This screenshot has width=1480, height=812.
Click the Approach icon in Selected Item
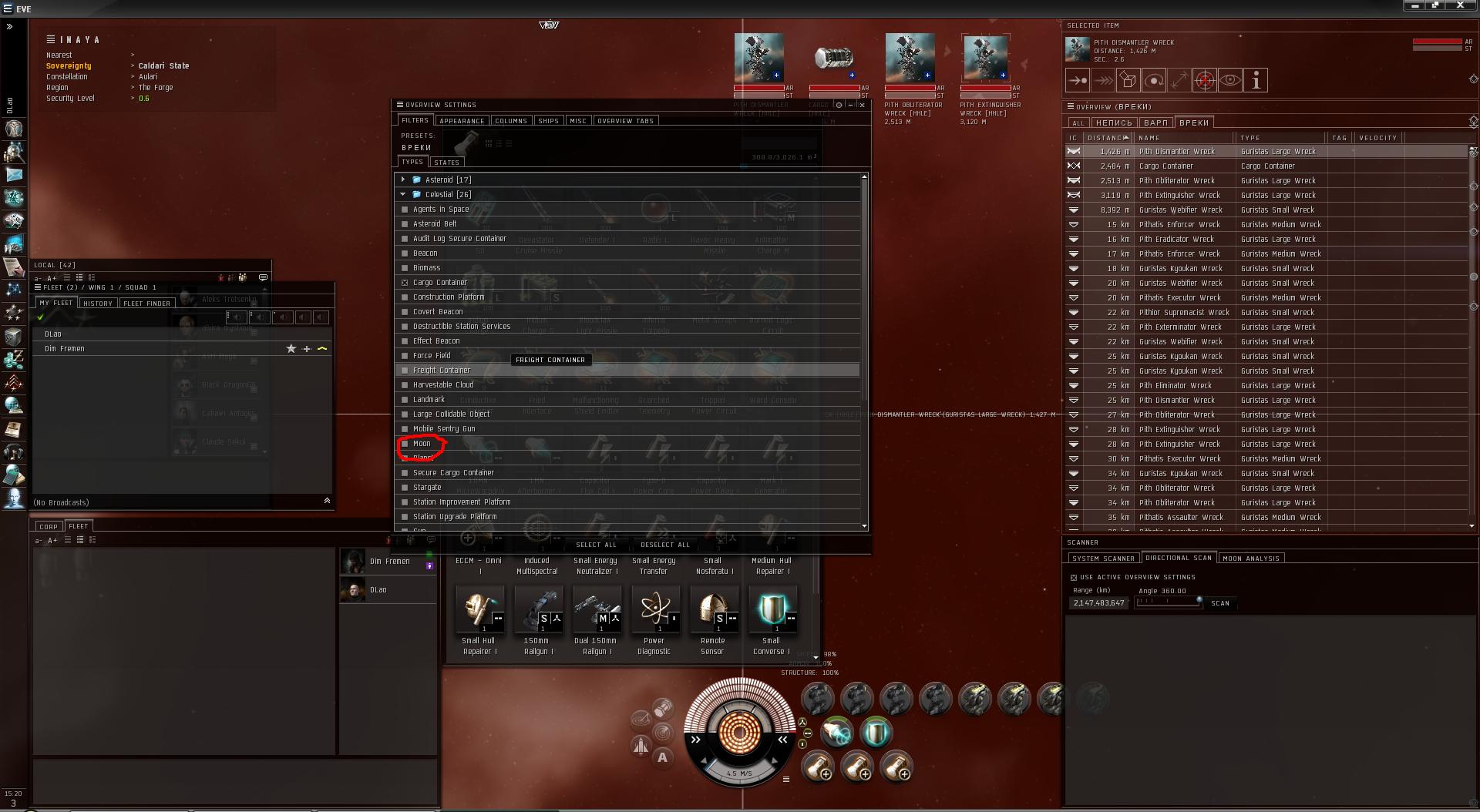click(1078, 80)
